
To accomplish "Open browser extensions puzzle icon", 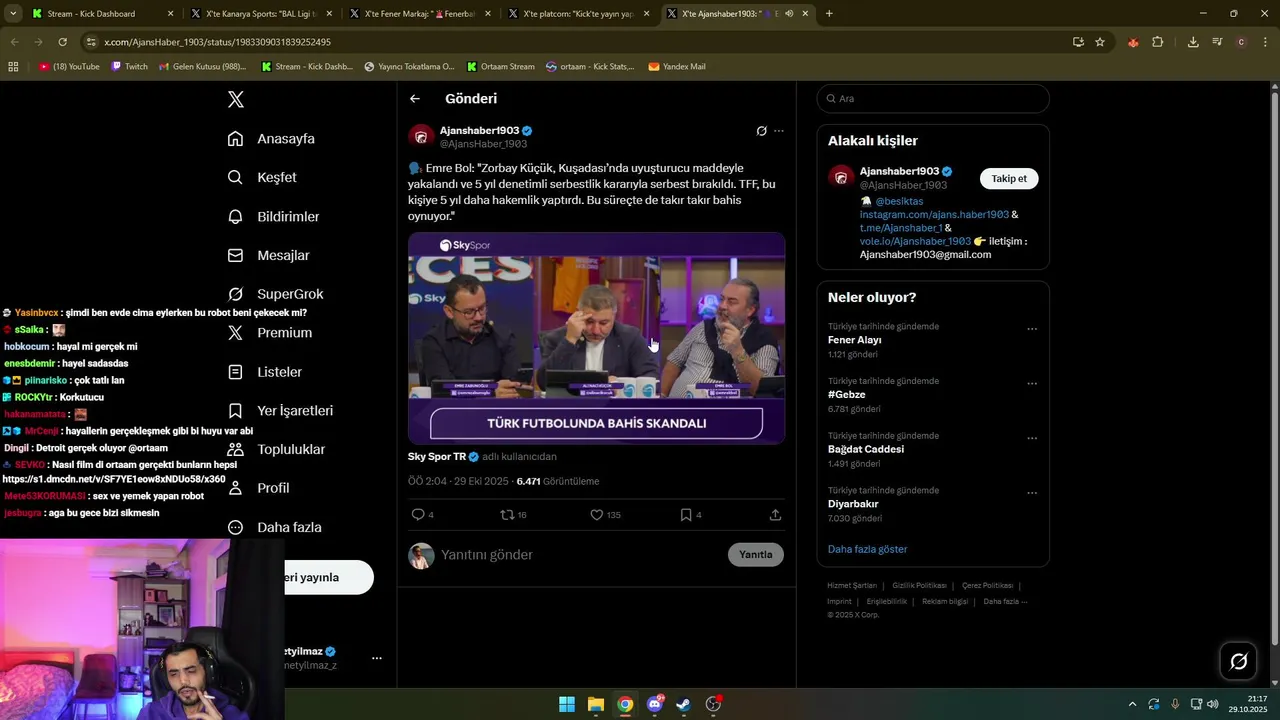I will pyautogui.click(x=1158, y=42).
